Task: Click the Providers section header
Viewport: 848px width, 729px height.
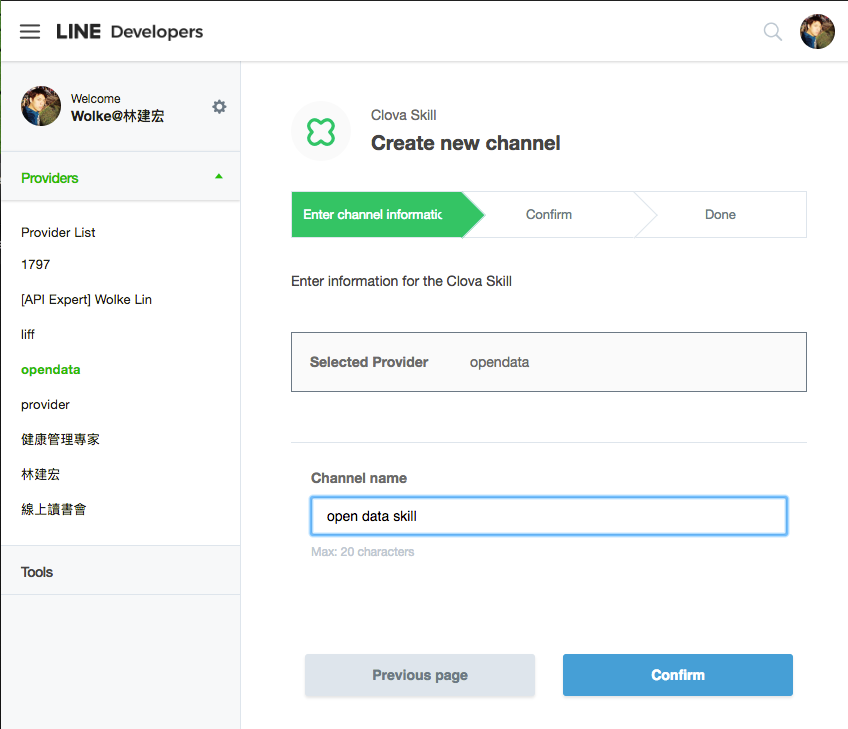Action: coord(121,177)
